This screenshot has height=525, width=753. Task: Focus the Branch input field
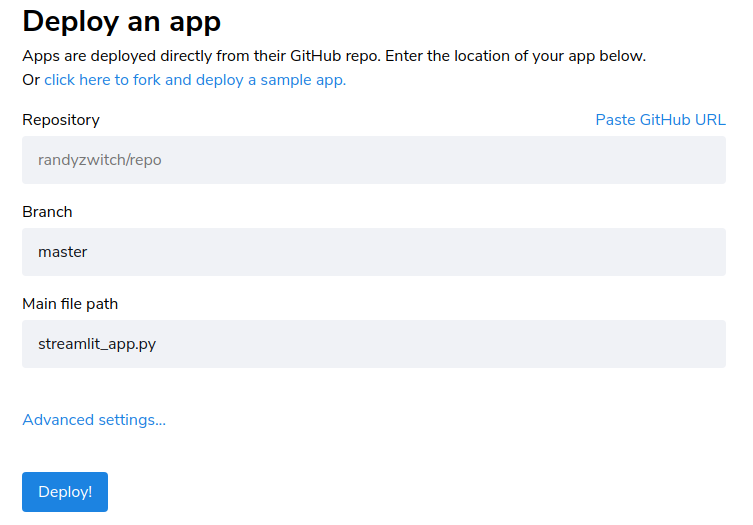tap(374, 252)
